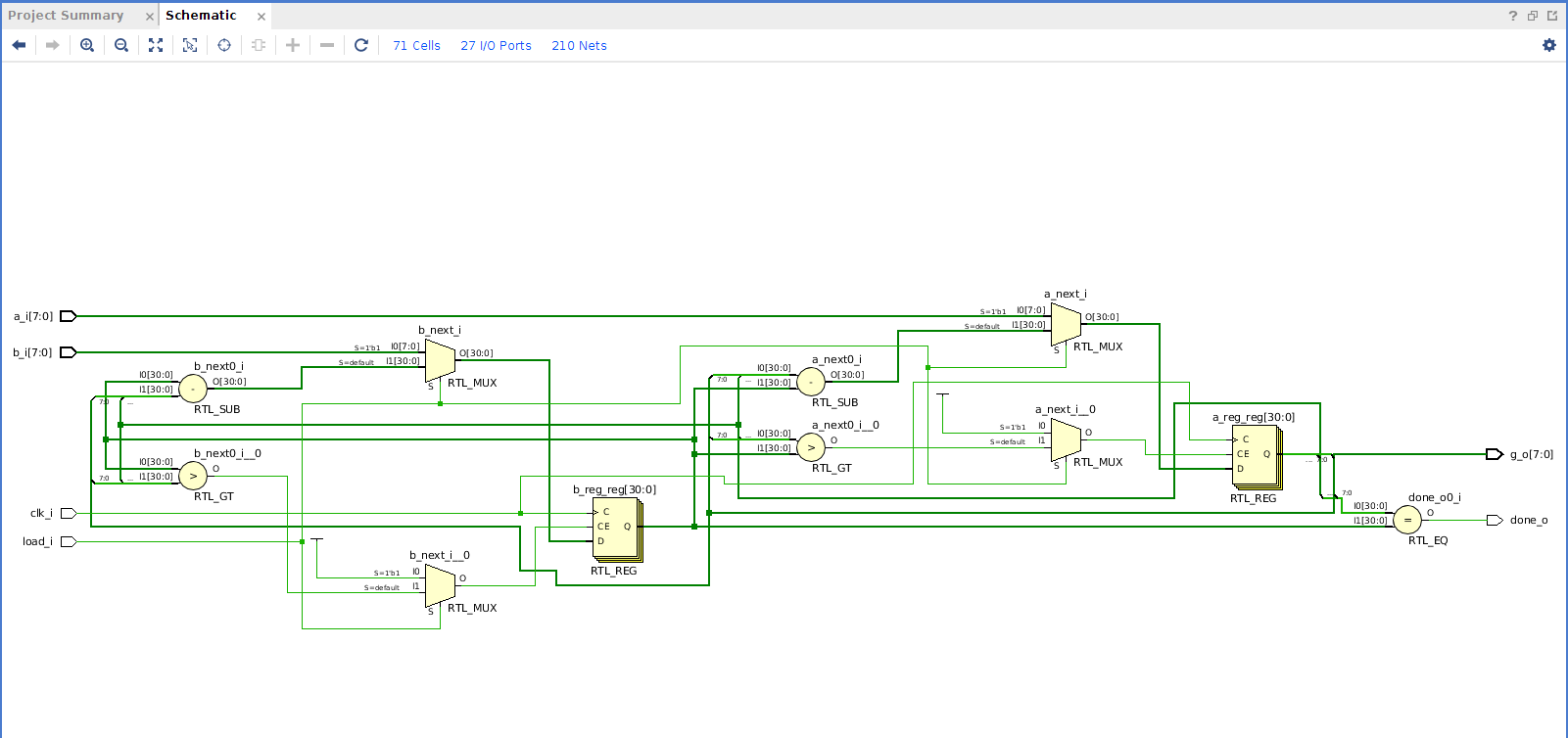Click the expand plus icon
Viewport: 1568px width, 738px height.
coord(293,45)
